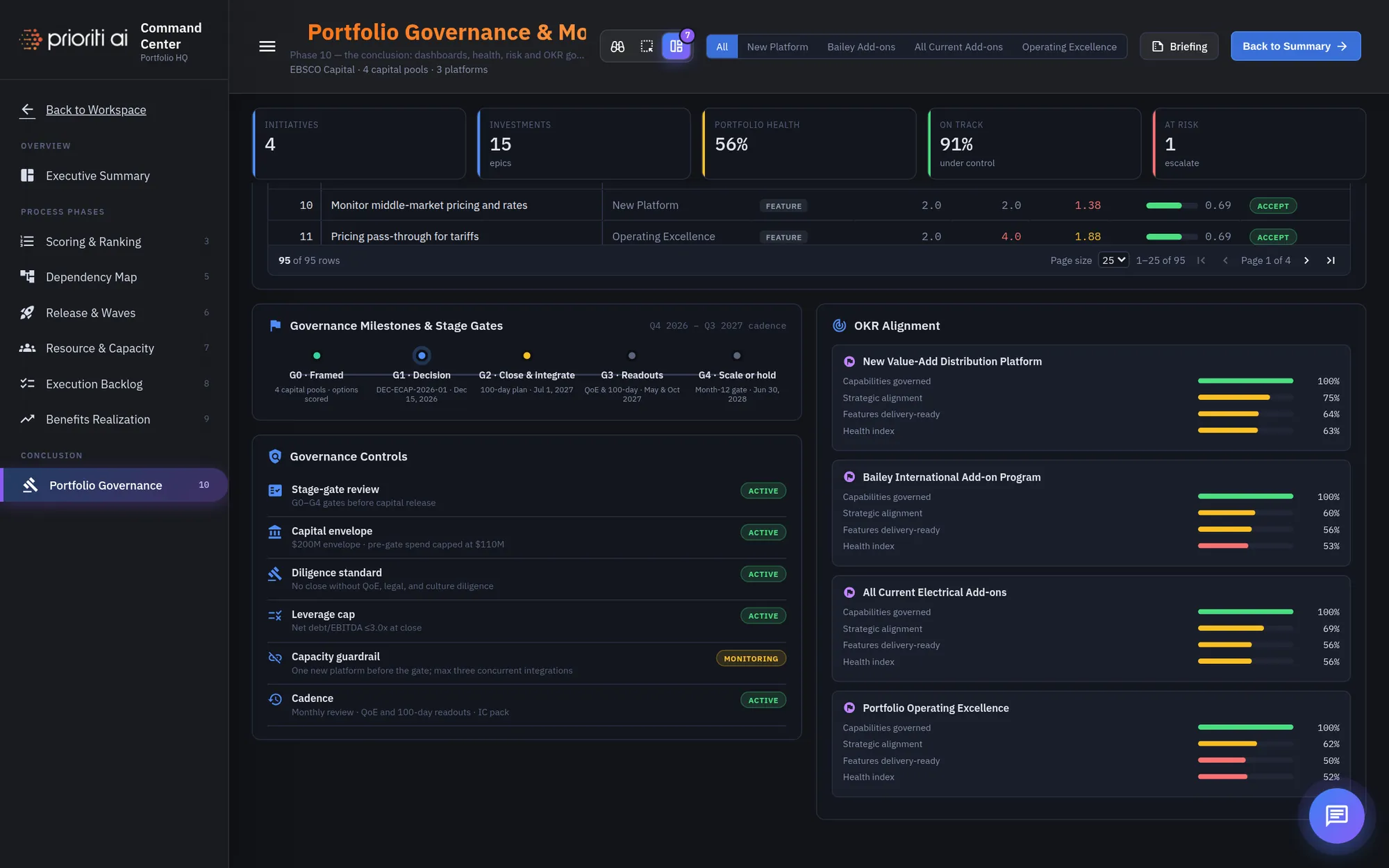The width and height of the screenshot is (1389, 868).
Task: Select the Bailey Add-ons filter tab
Action: click(861, 47)
